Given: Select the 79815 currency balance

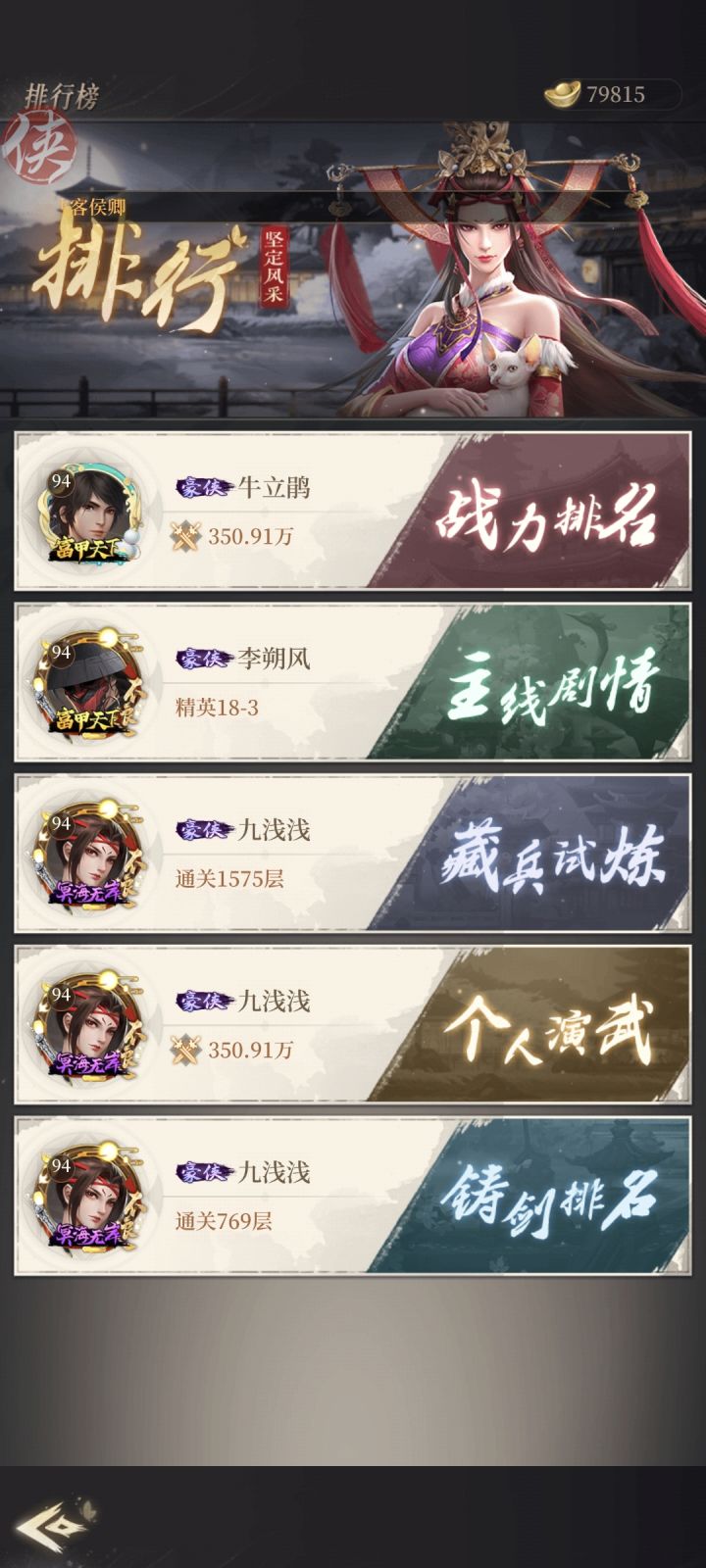Looking at the screenshot, I should click(x=616, y=94).
